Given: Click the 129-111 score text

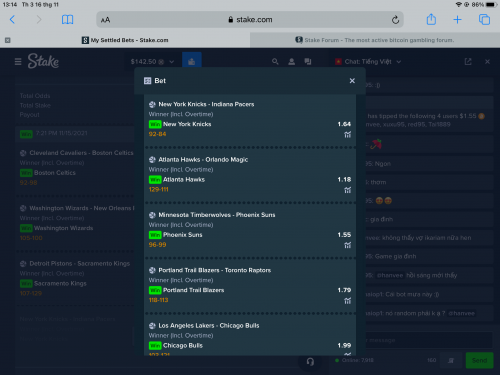Looking at the screenshot, I should tap(159, 189).
